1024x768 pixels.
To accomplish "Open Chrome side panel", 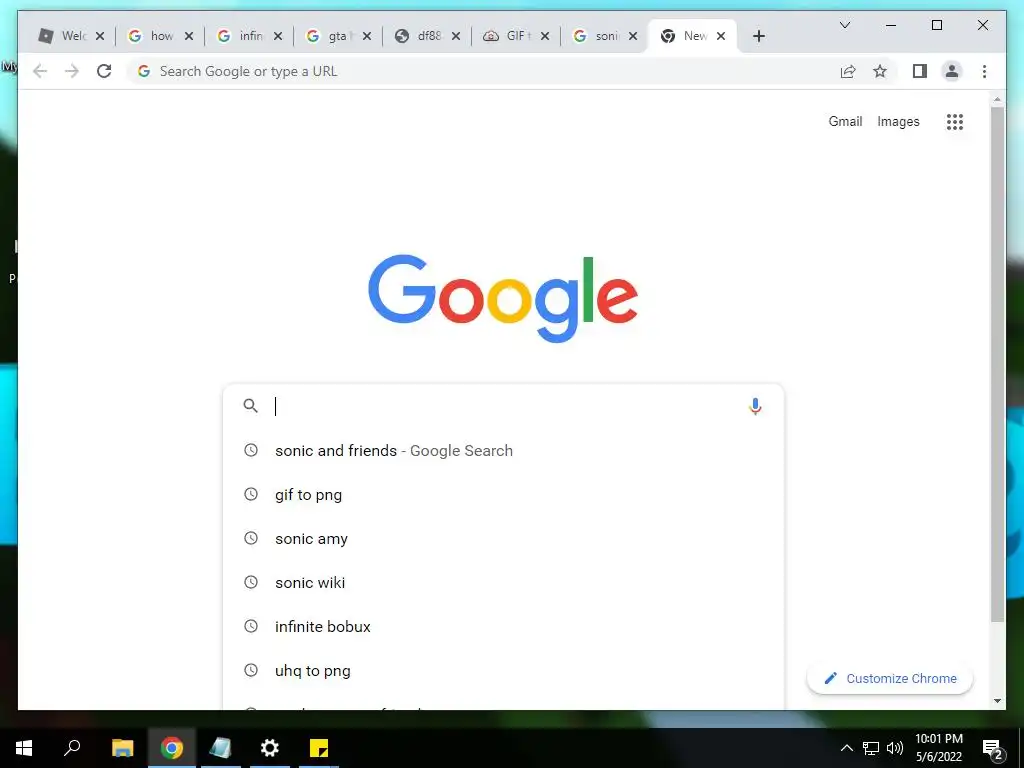I will coord(920,71).
